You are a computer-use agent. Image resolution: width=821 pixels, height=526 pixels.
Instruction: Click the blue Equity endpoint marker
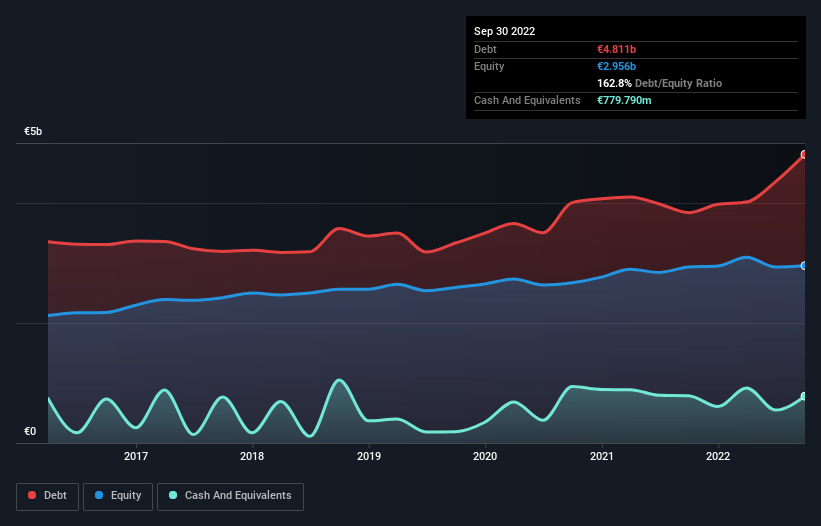[x=804, y=266]
